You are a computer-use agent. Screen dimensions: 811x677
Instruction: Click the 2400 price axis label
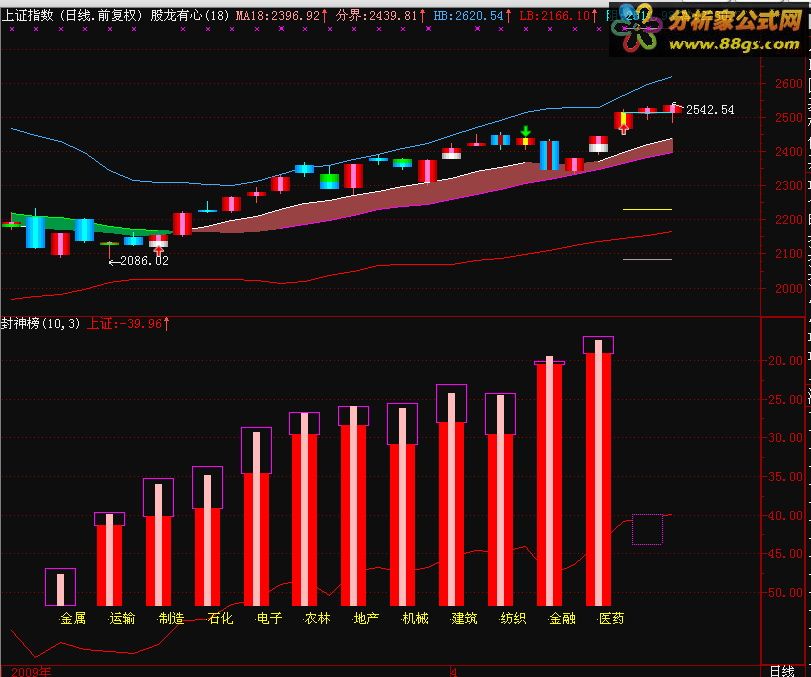click(x=789, y=152)
